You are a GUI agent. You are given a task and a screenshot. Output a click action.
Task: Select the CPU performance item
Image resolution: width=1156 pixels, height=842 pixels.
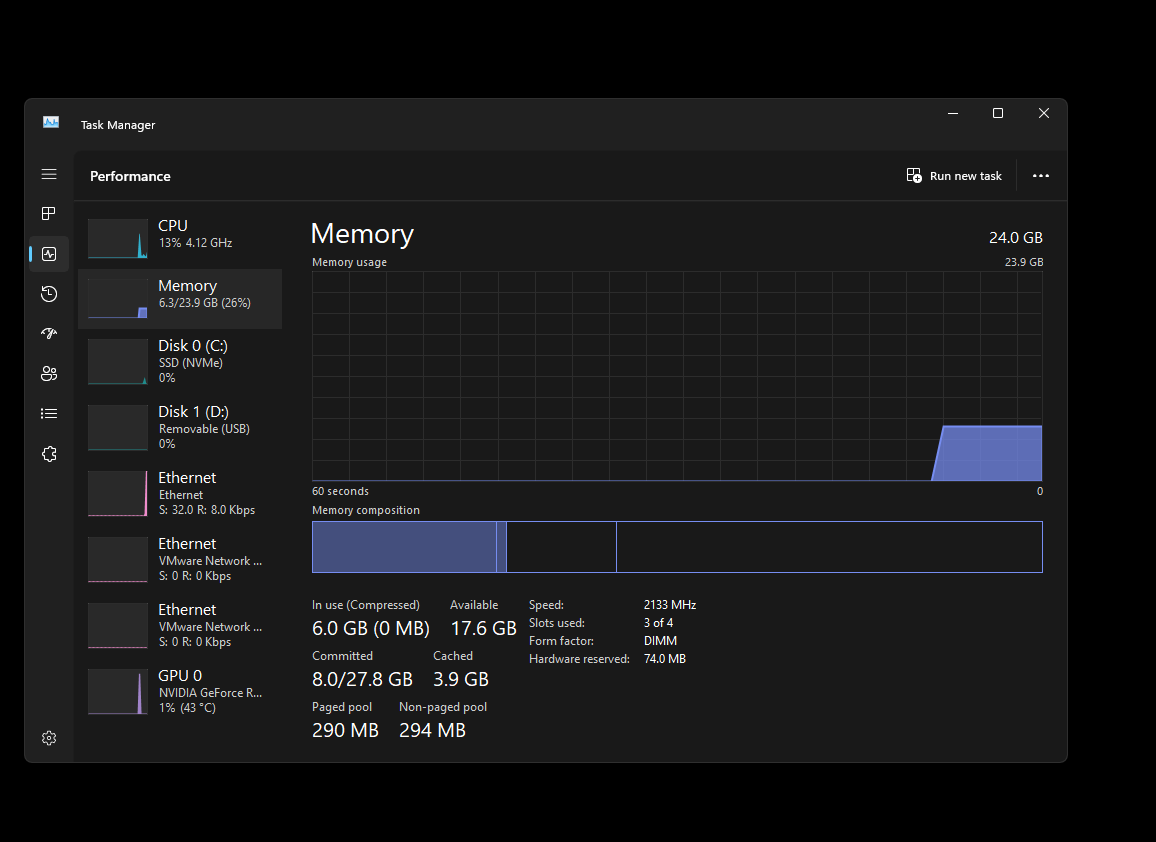pyautogui.click(x=180, y=238)
